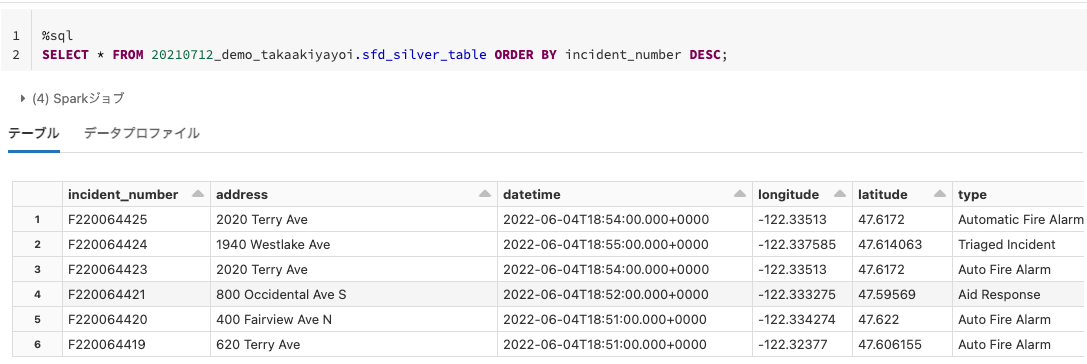The width and height of the screenshot is (1087, 364).
Task: Click longitude cell -122.32377
Action: (802, 345)
